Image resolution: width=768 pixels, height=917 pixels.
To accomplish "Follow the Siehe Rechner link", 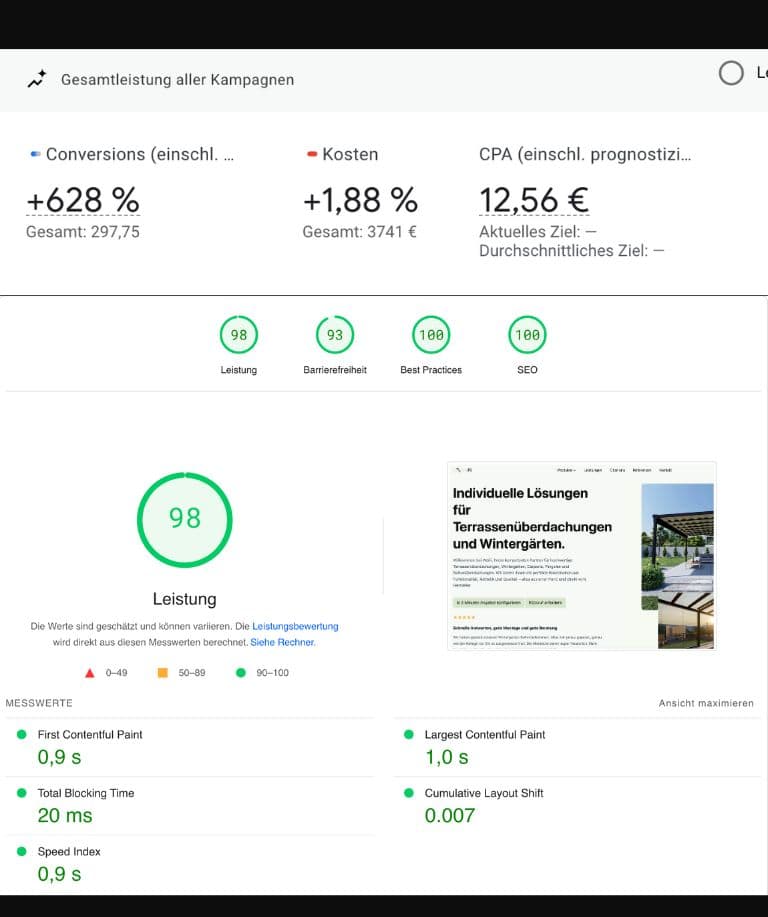I will 282,642.
